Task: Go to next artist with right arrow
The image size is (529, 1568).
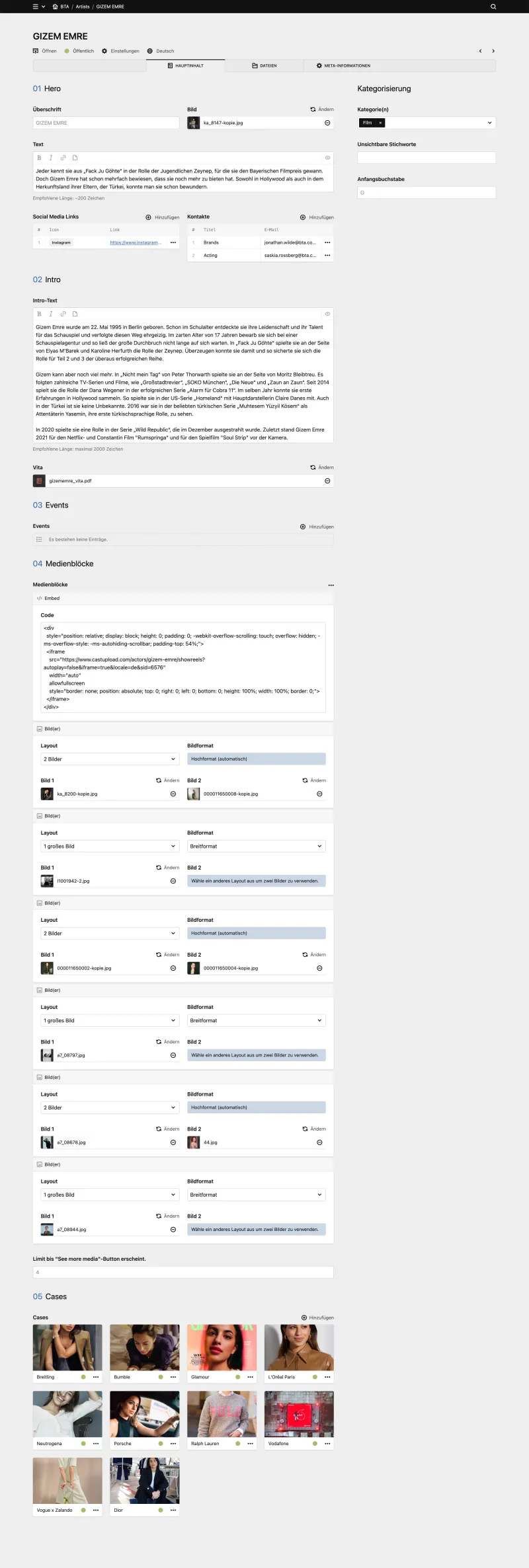Action: click(x=493, y=51)
